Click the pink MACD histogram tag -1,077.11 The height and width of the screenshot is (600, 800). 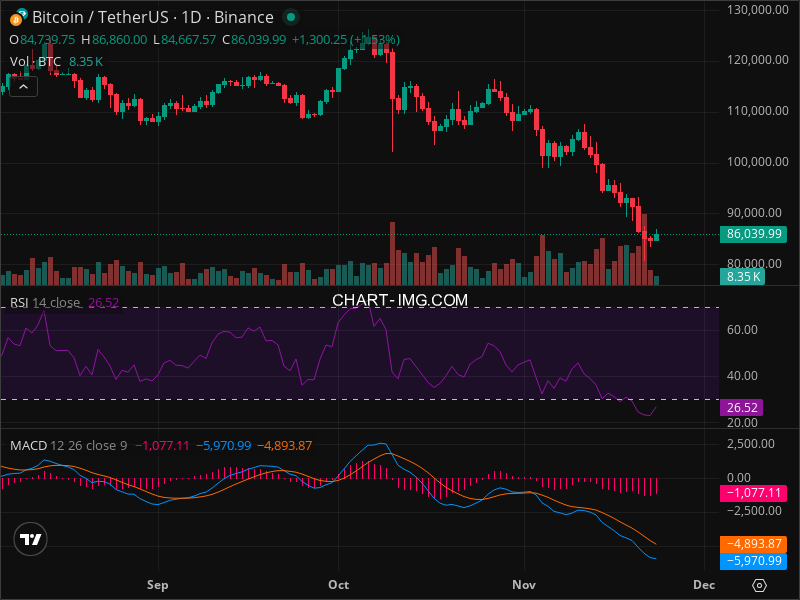pyautogui.click(x=752, y=493)
